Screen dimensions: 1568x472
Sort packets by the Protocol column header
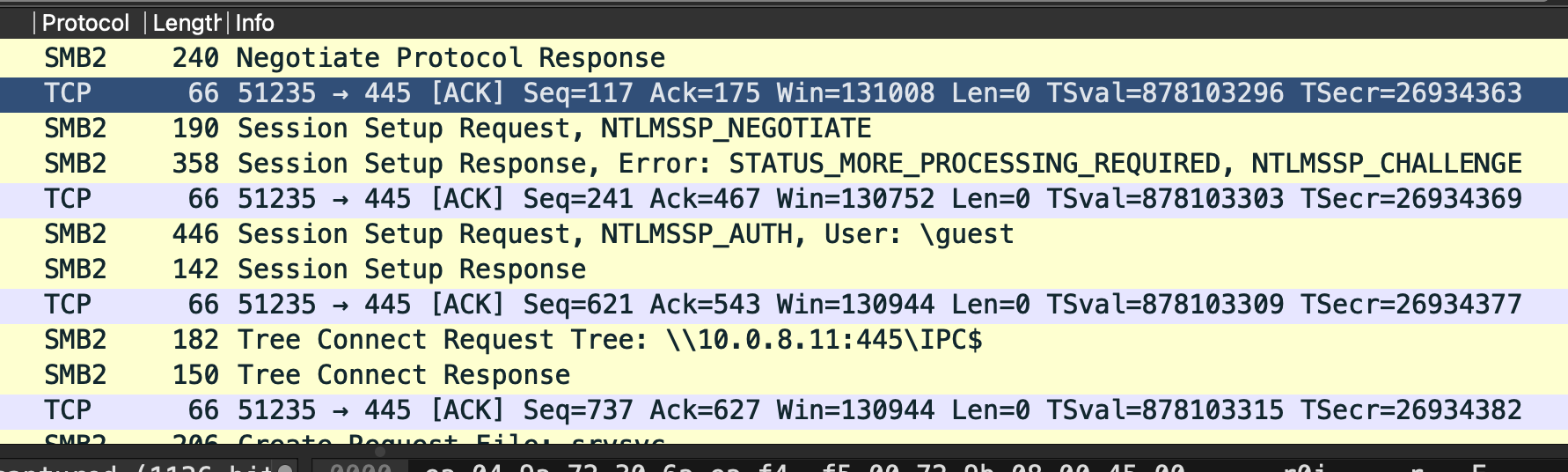[x=85, y=23]
